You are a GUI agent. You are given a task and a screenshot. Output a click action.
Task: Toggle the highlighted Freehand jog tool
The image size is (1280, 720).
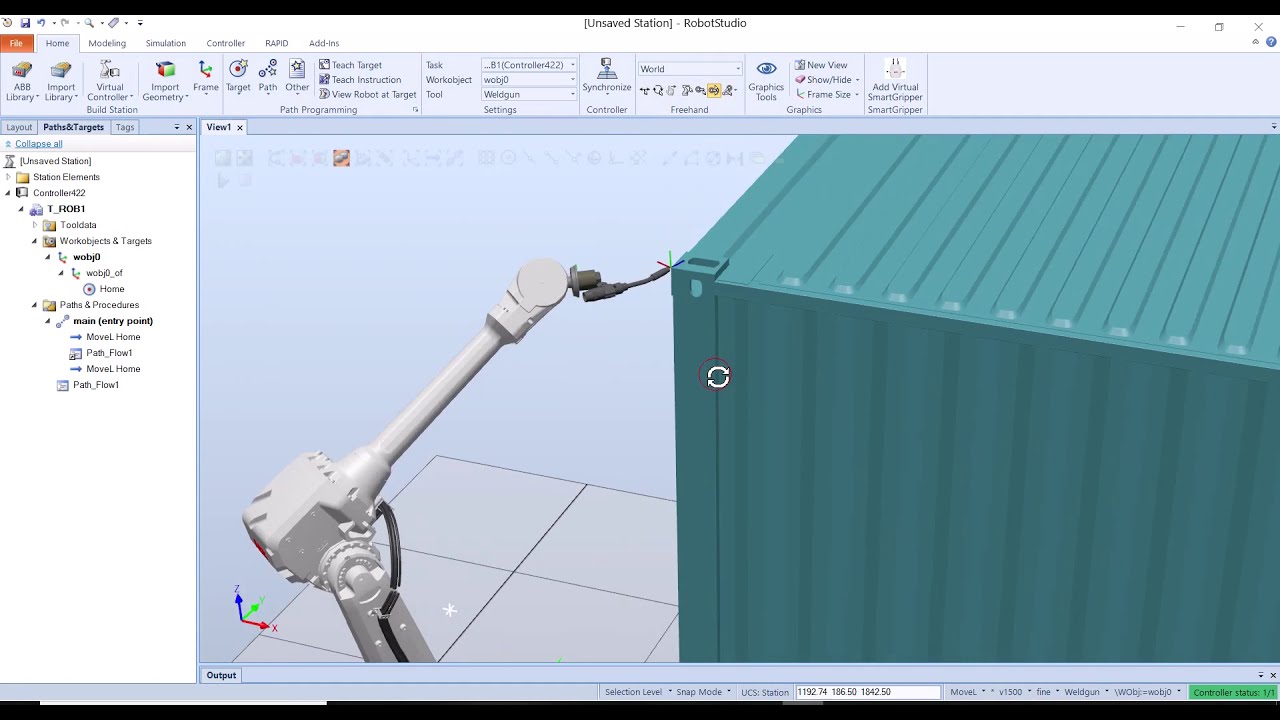tap(714, 90)
